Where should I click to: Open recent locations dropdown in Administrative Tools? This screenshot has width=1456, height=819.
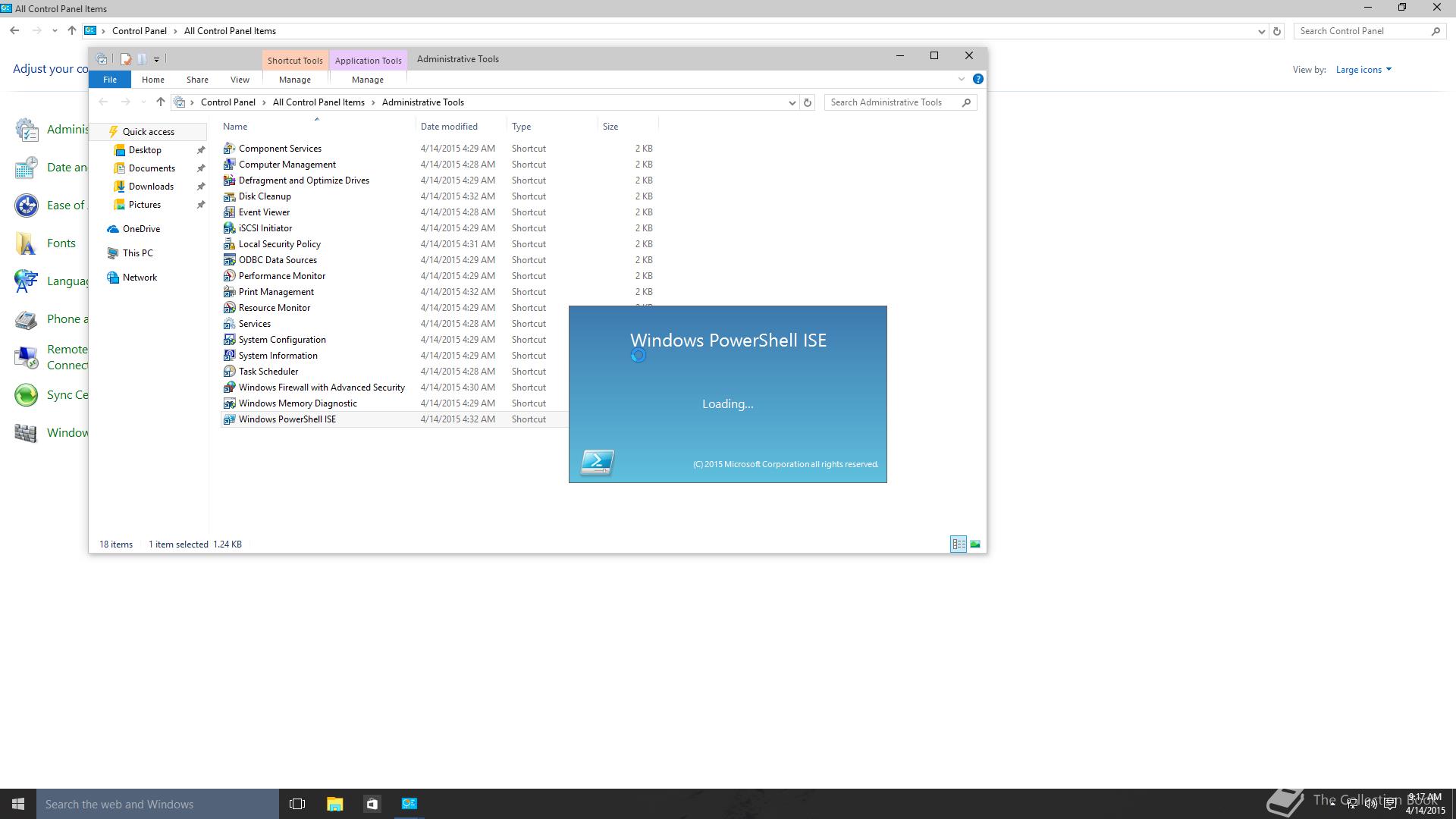click(143, 102)
